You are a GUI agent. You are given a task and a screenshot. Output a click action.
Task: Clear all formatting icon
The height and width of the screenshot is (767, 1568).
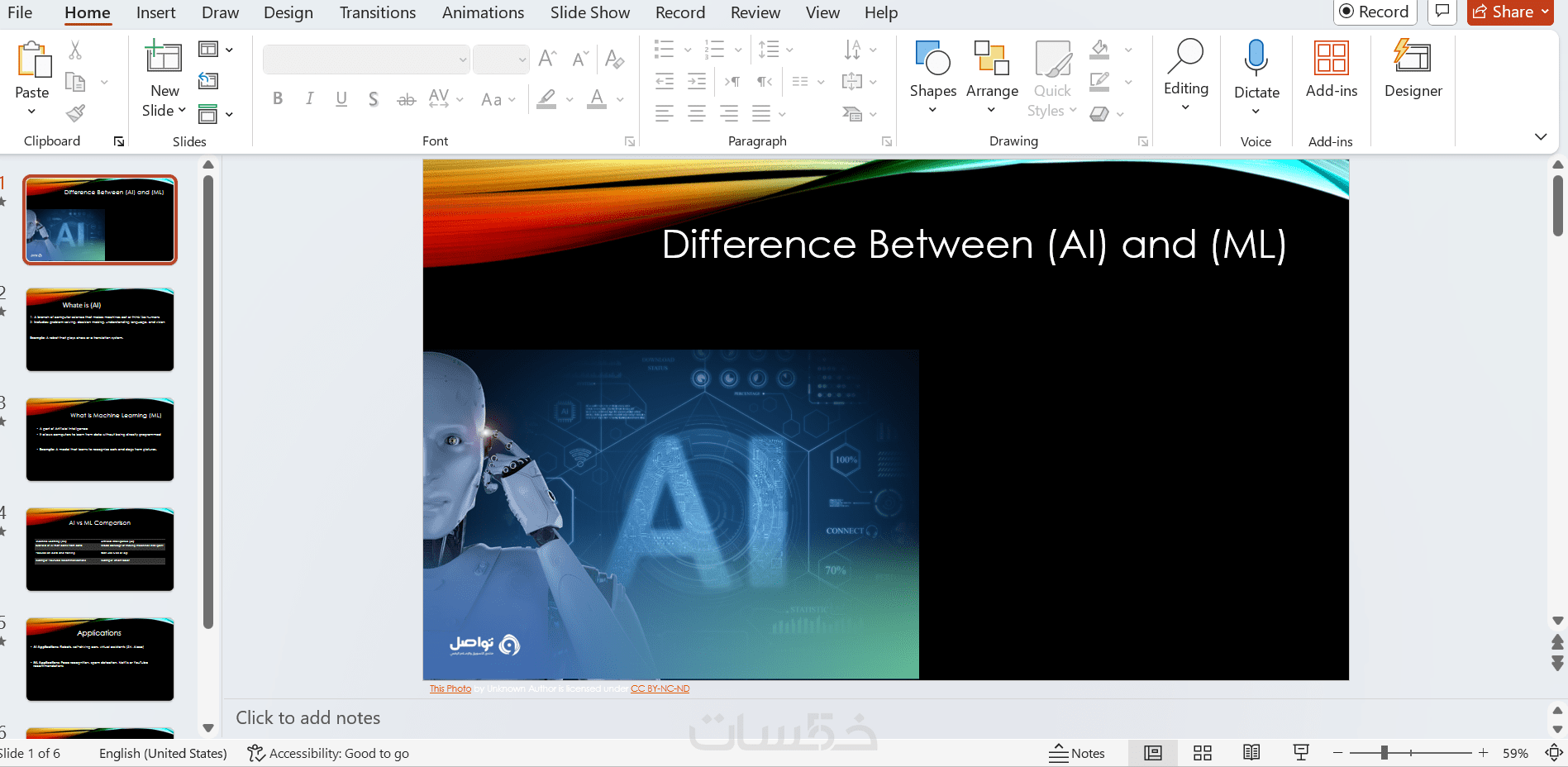tap(614, 58)
